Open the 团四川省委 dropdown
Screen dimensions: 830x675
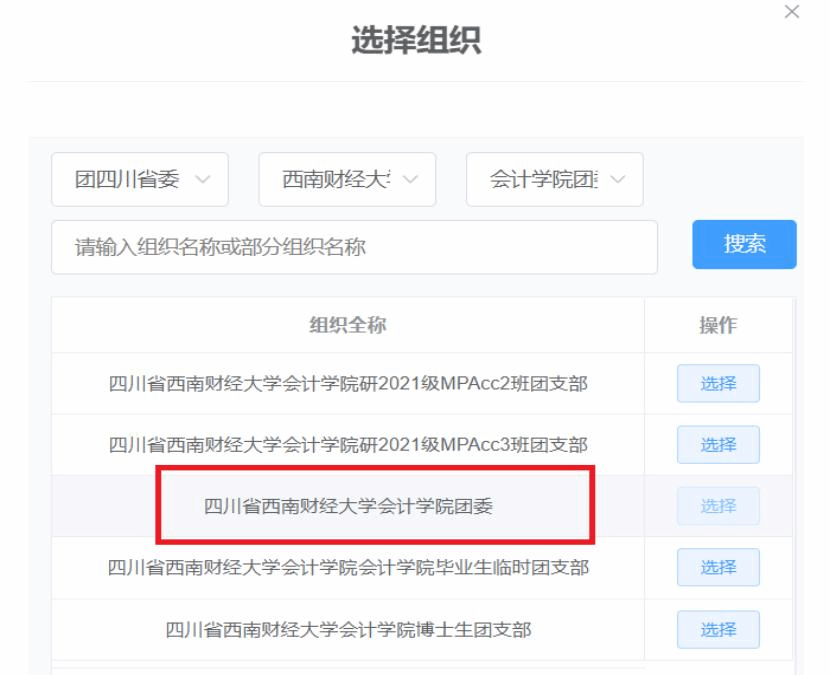[x=139, y=179]
